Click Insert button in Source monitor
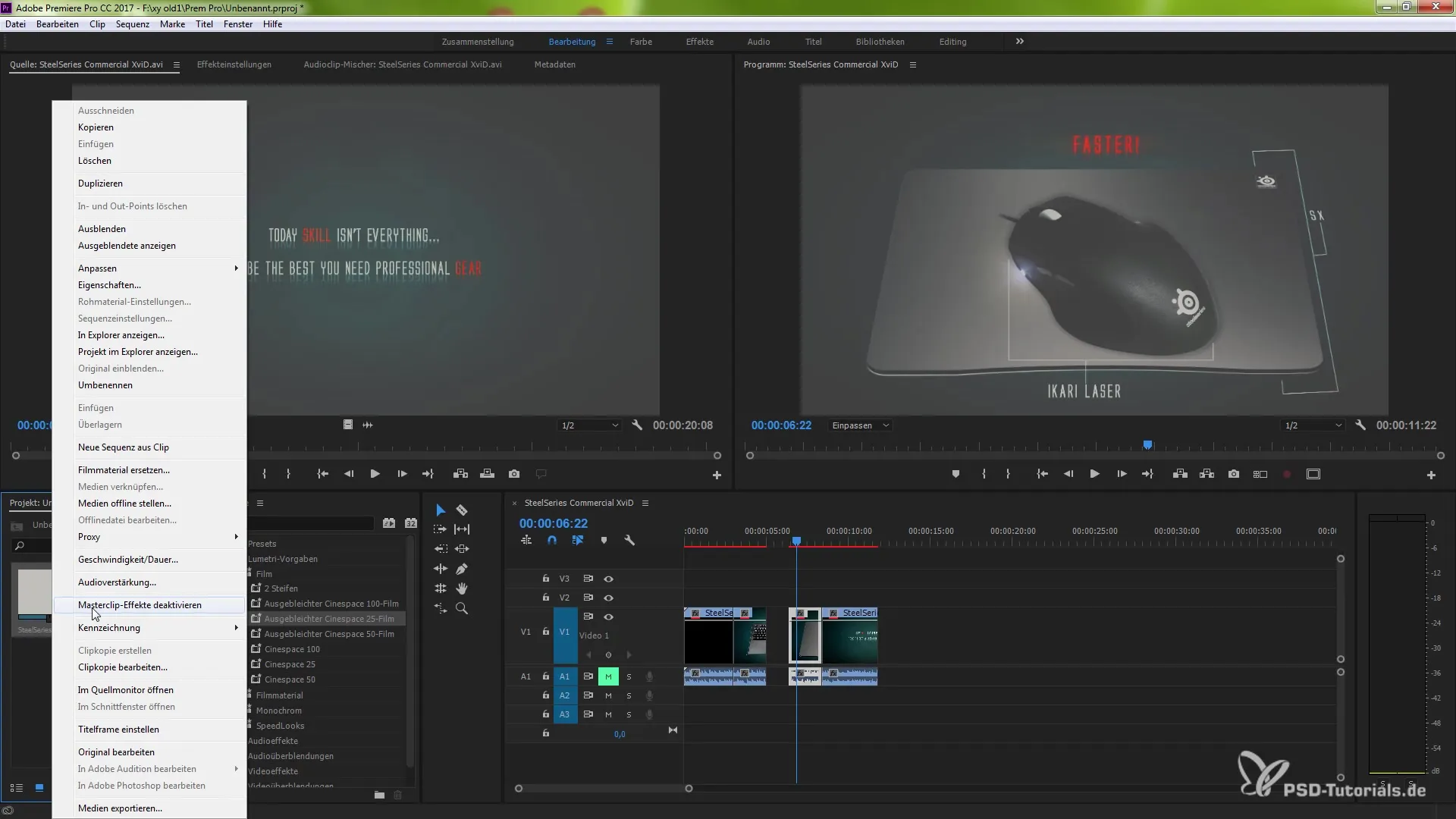The height and width of the screenshot is (819, 1456). [460, 474]
